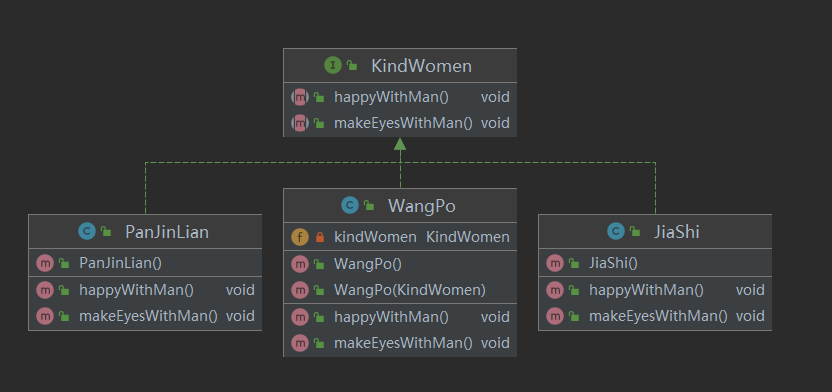Select happyWithMan() in the JiaShi node
832x392 pixels.
646,290
